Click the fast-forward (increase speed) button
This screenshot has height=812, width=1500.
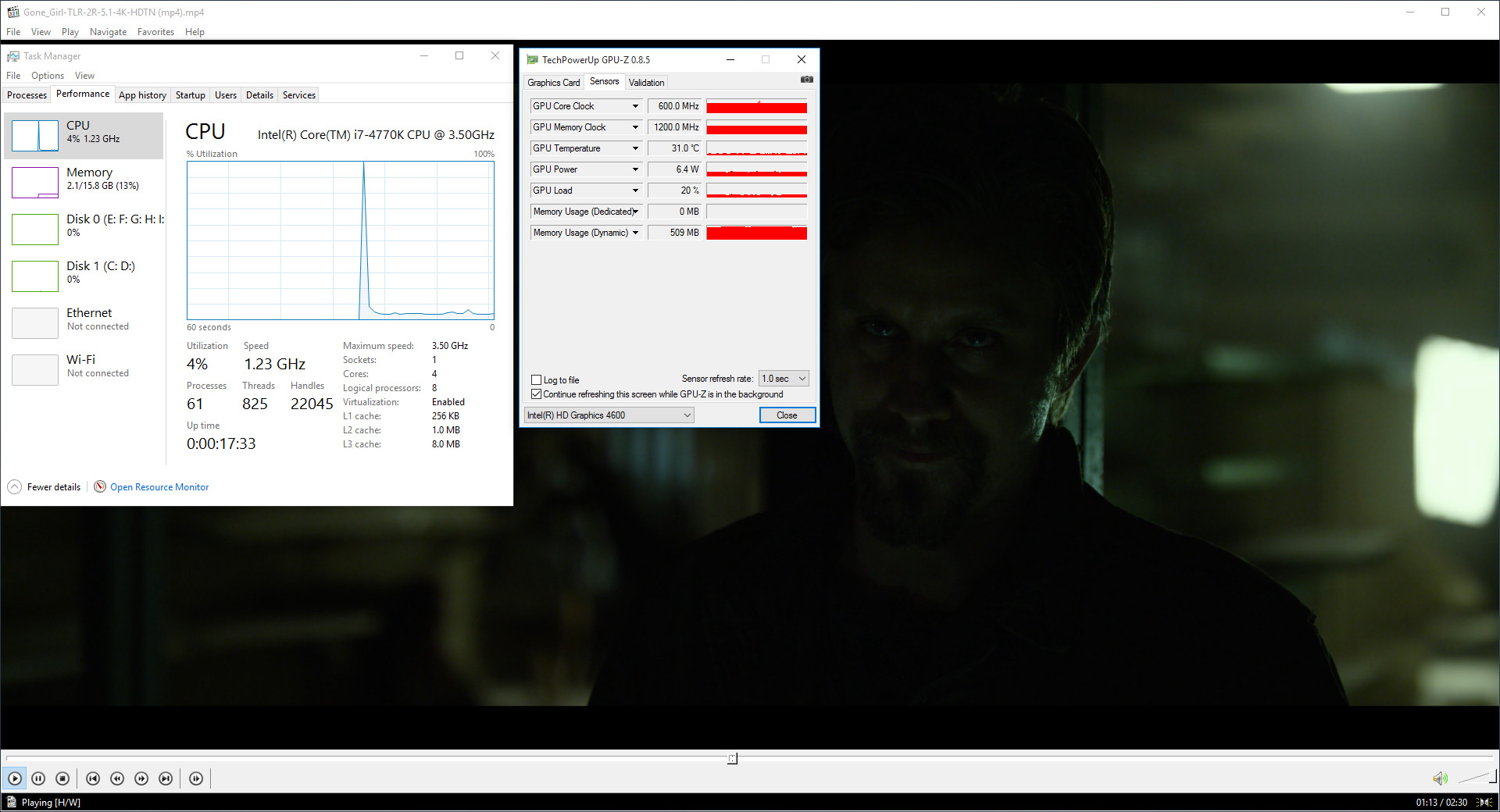141,778
